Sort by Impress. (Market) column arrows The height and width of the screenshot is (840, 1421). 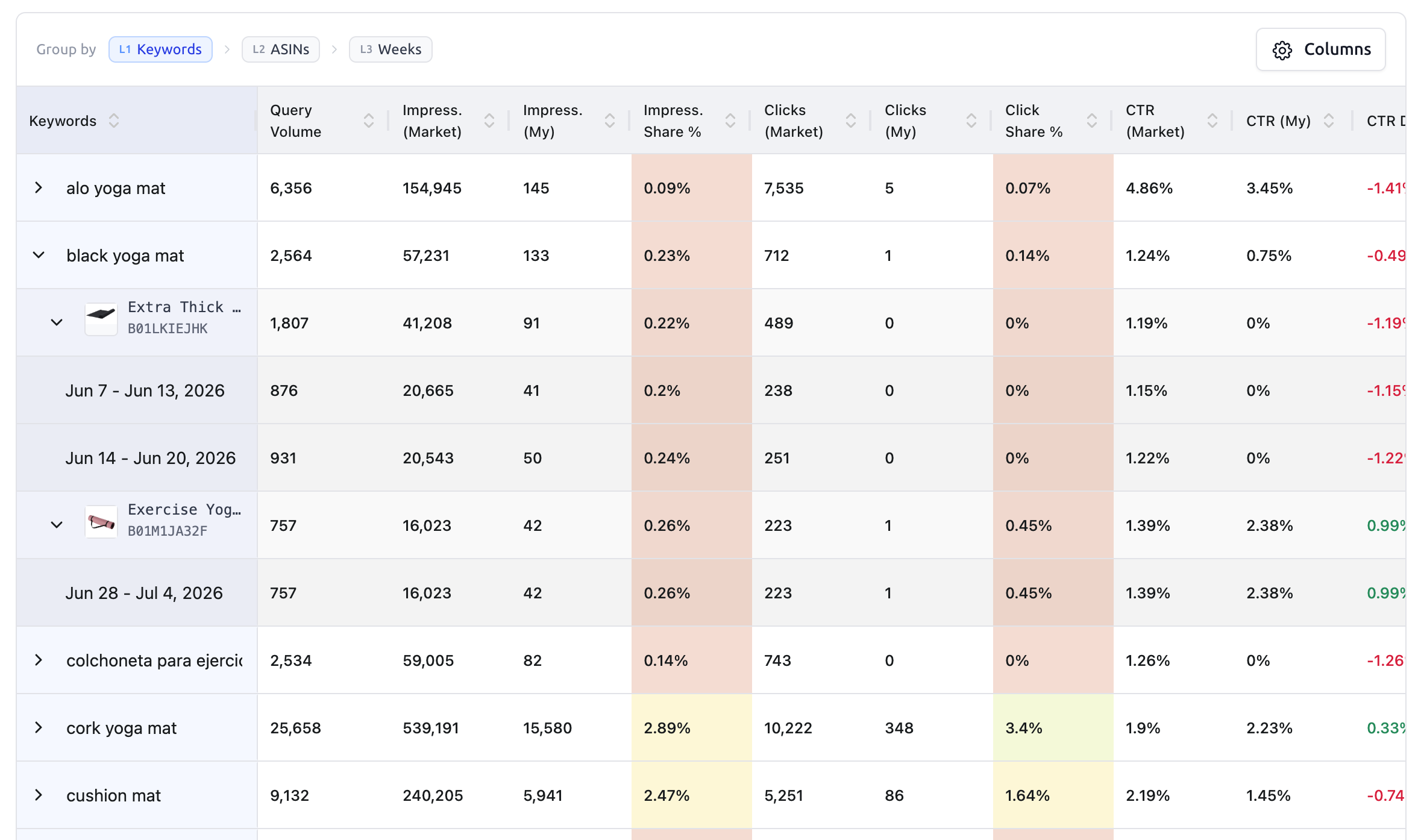pyautogui.click(x=489, y=121)
